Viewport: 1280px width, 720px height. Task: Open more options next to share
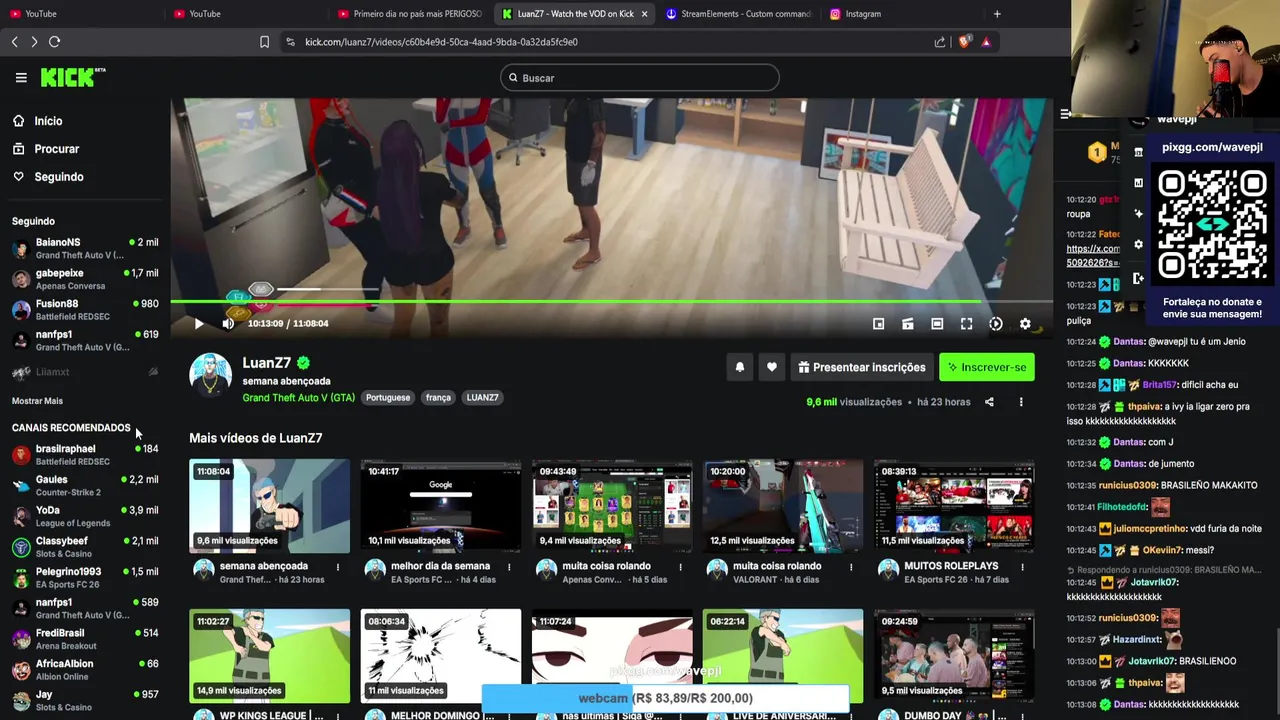click(x=1021, y=402)
